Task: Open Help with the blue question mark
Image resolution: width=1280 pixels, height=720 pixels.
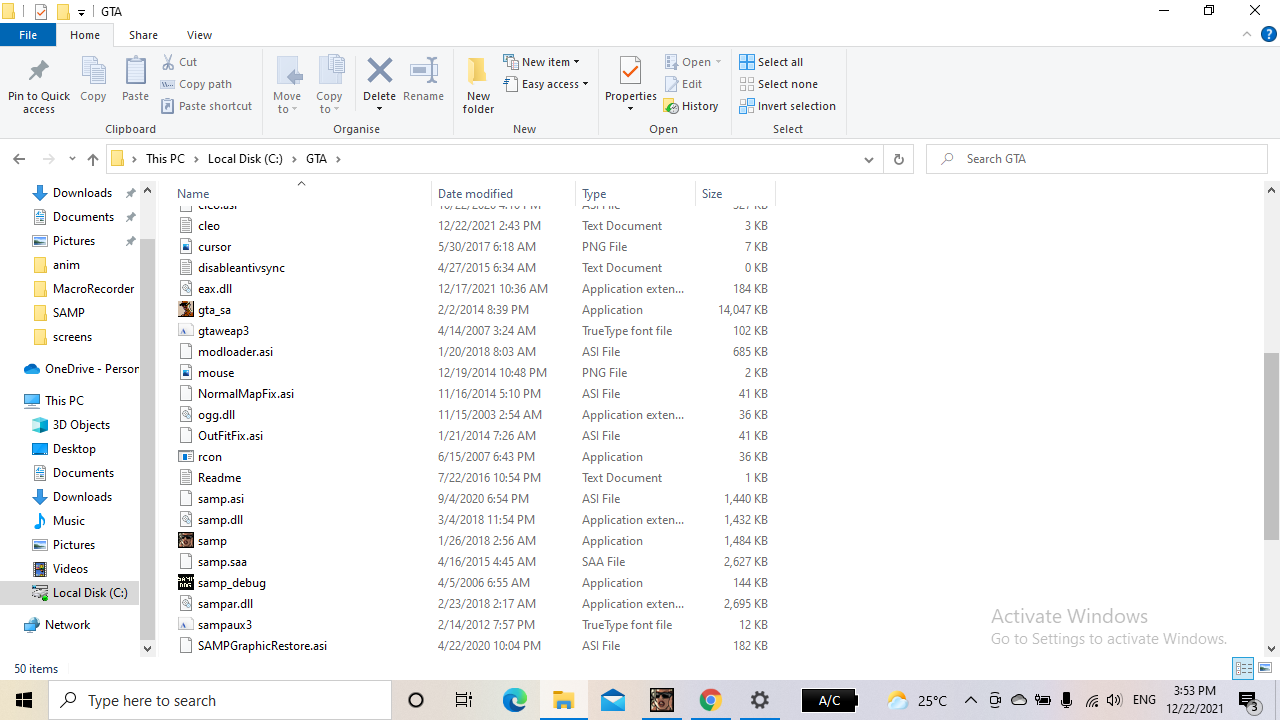Action: [x=1269, y=34]
